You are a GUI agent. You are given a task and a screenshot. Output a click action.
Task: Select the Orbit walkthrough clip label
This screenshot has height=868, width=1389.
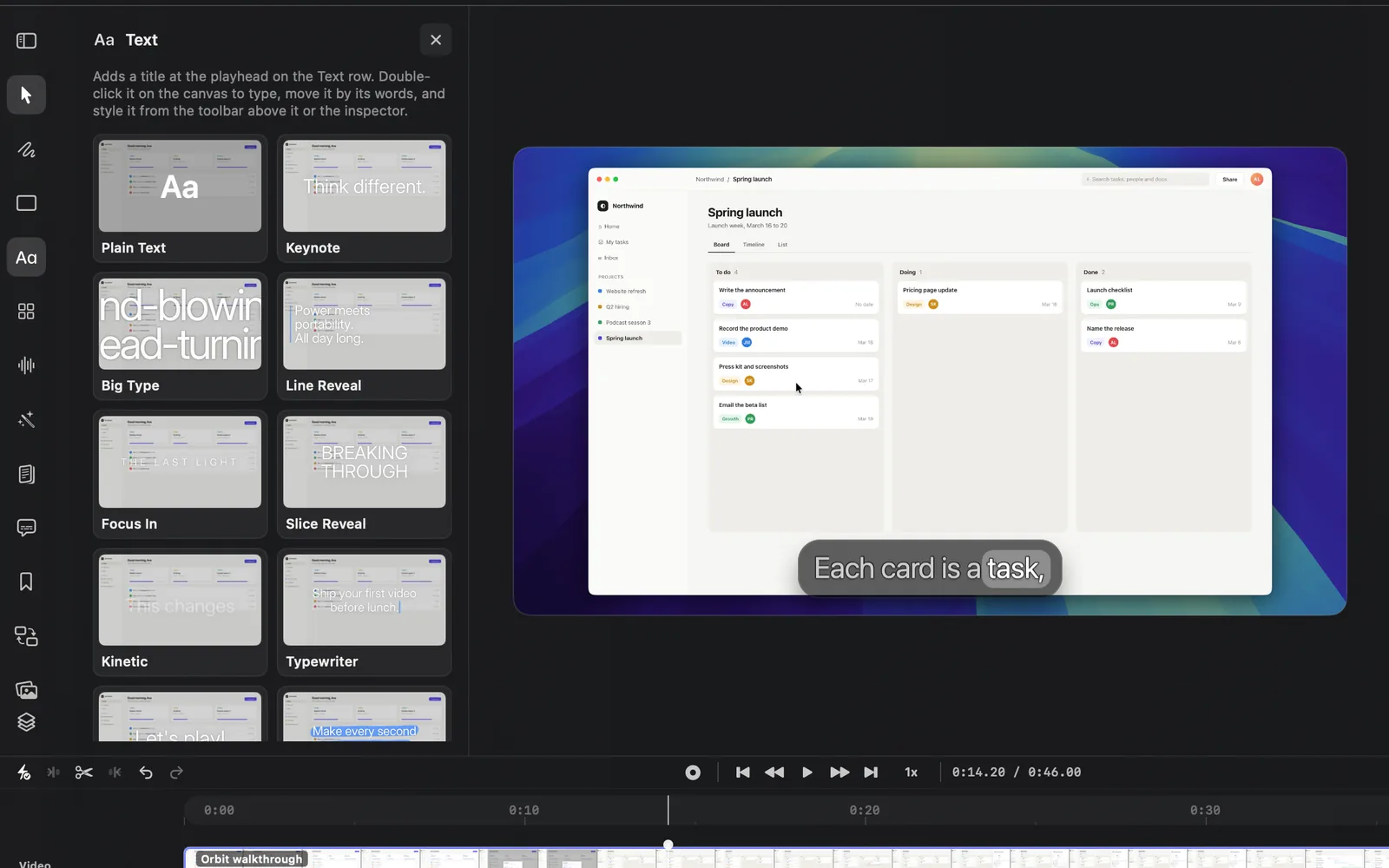pyautogui.click(x=252, y=859)
